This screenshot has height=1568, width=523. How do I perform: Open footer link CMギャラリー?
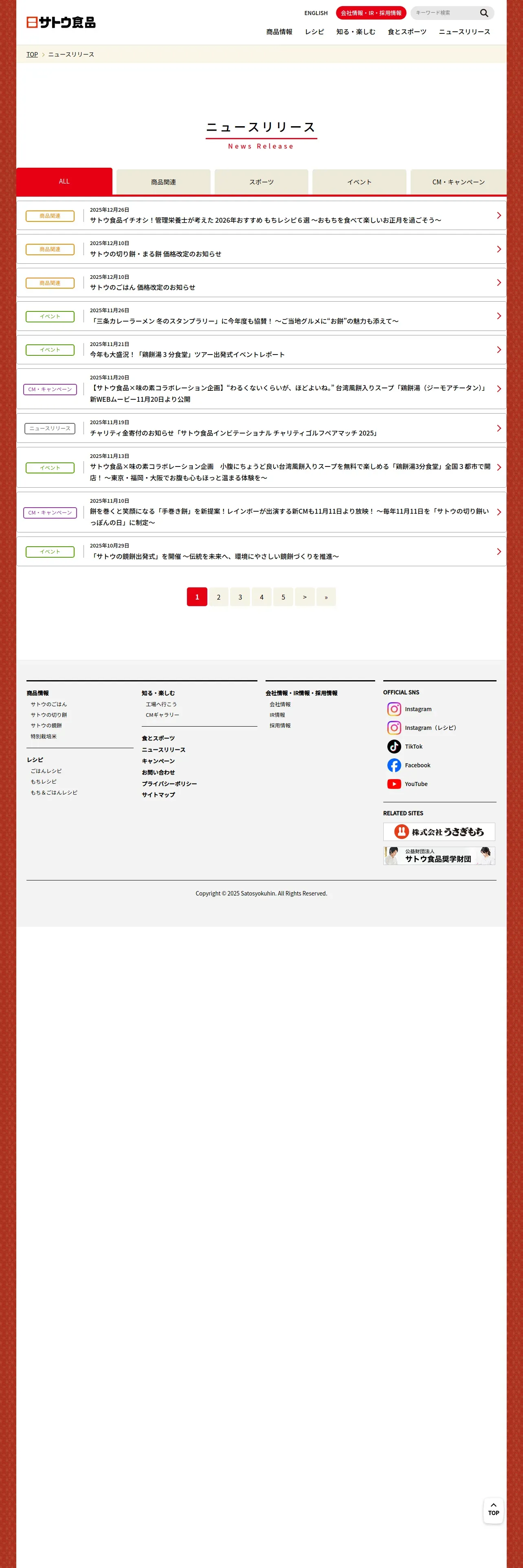[163, 715]
